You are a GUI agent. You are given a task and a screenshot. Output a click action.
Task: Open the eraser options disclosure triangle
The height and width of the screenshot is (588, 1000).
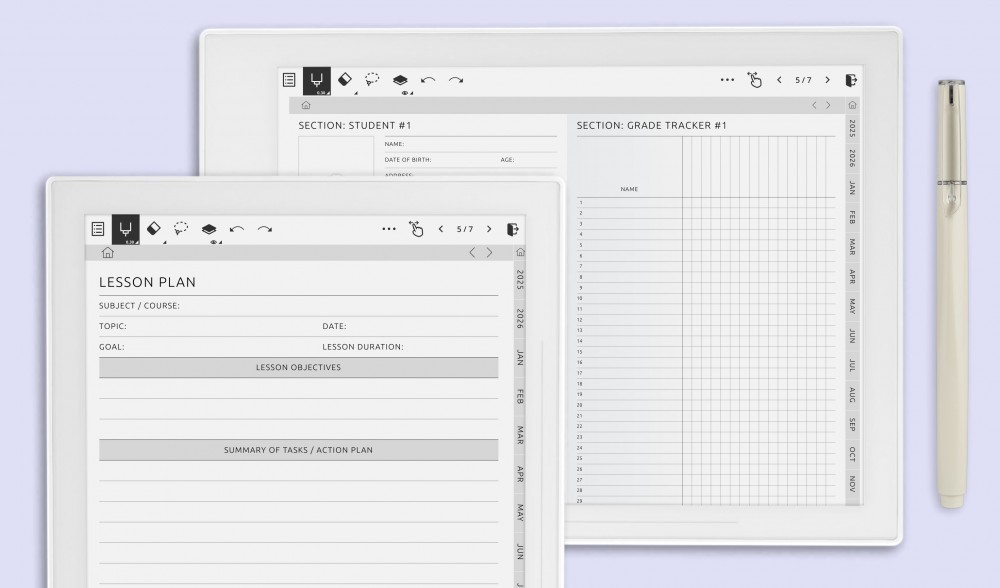point(164,241)
